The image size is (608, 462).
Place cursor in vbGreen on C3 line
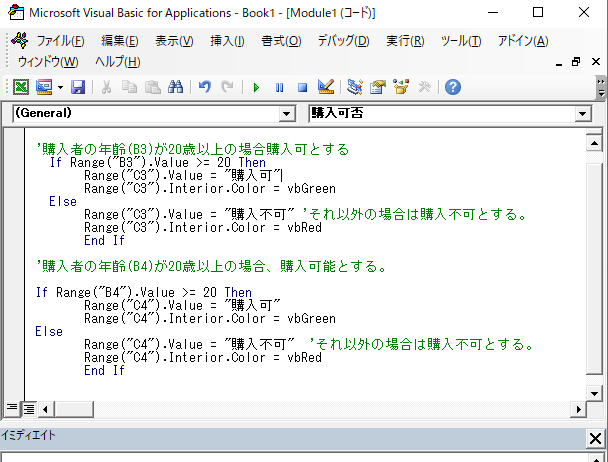311,189
